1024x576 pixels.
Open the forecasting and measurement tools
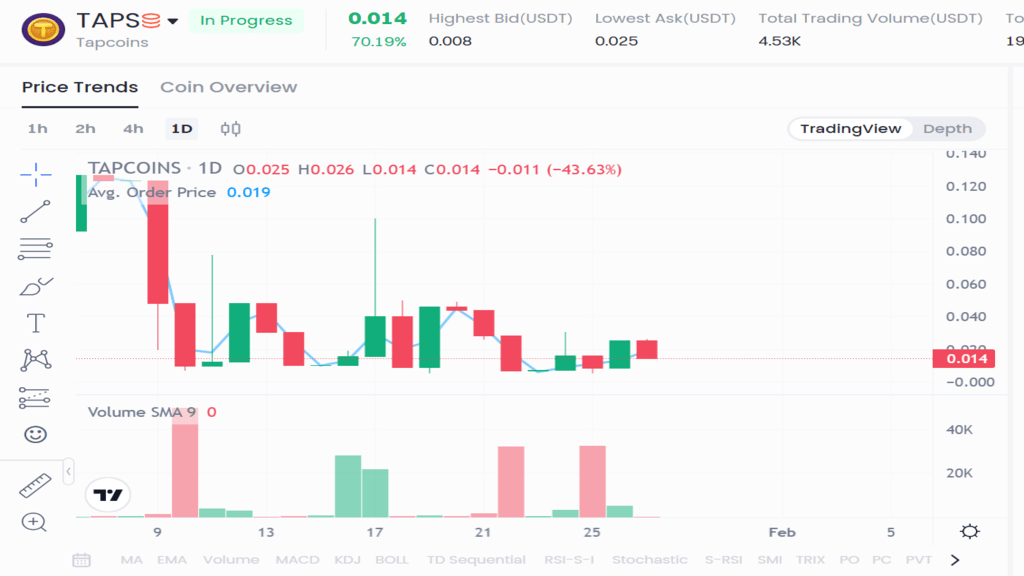(35, 397)
